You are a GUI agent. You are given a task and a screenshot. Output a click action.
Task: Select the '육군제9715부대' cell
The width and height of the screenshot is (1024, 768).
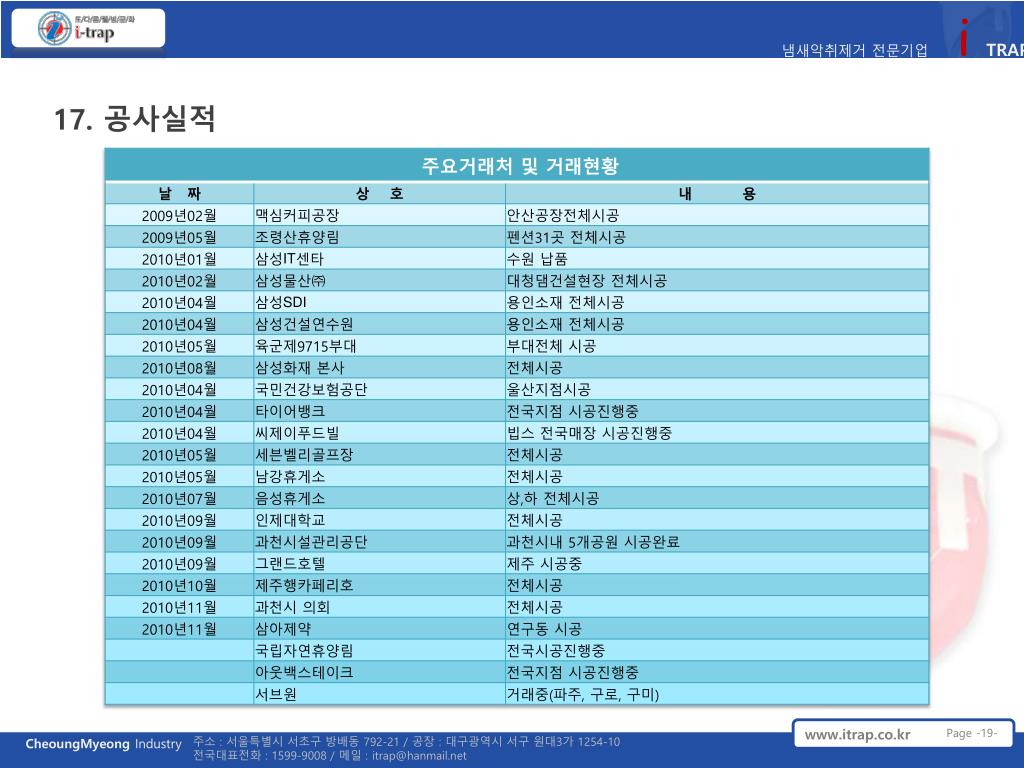tap(379, 345)
